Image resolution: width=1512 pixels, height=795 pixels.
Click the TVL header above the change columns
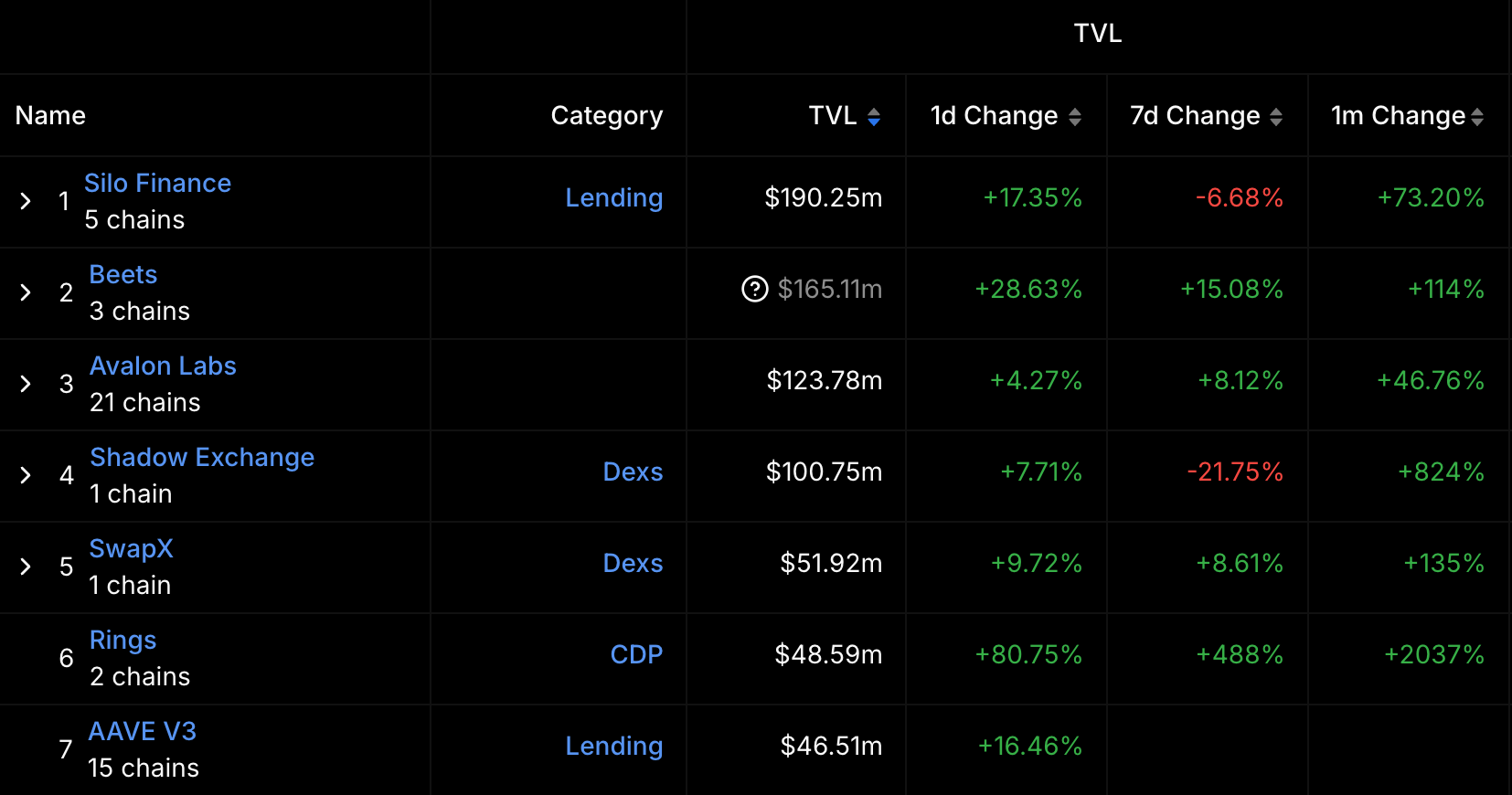pyautogui.click(x=1098, y=33)
